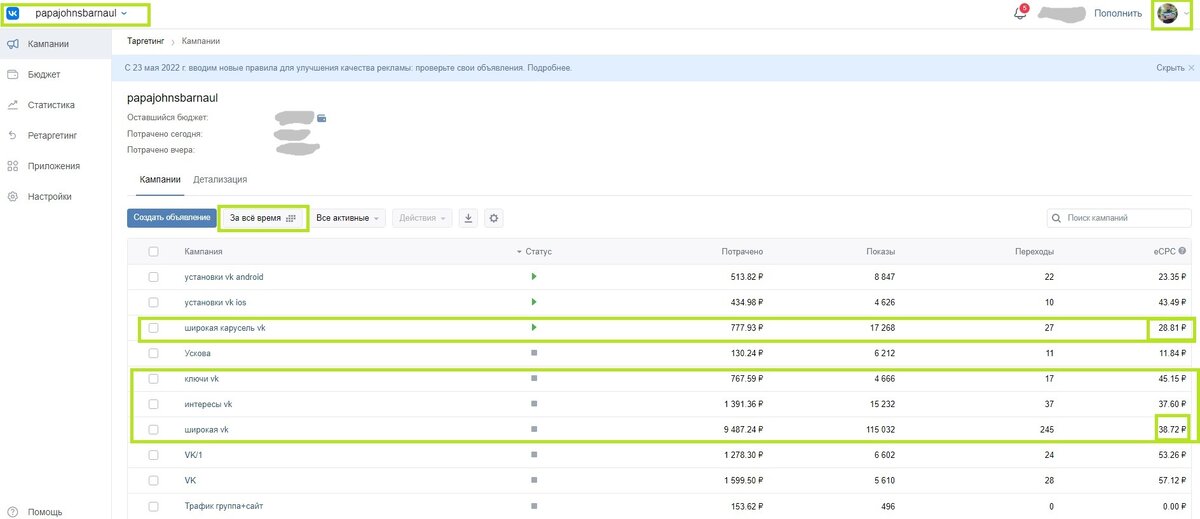Check the ключи vk campaign checkbox
Image resolution: width=1200 pixels, height=519 pixels.
pyautogui.click(x=153, y=378)
